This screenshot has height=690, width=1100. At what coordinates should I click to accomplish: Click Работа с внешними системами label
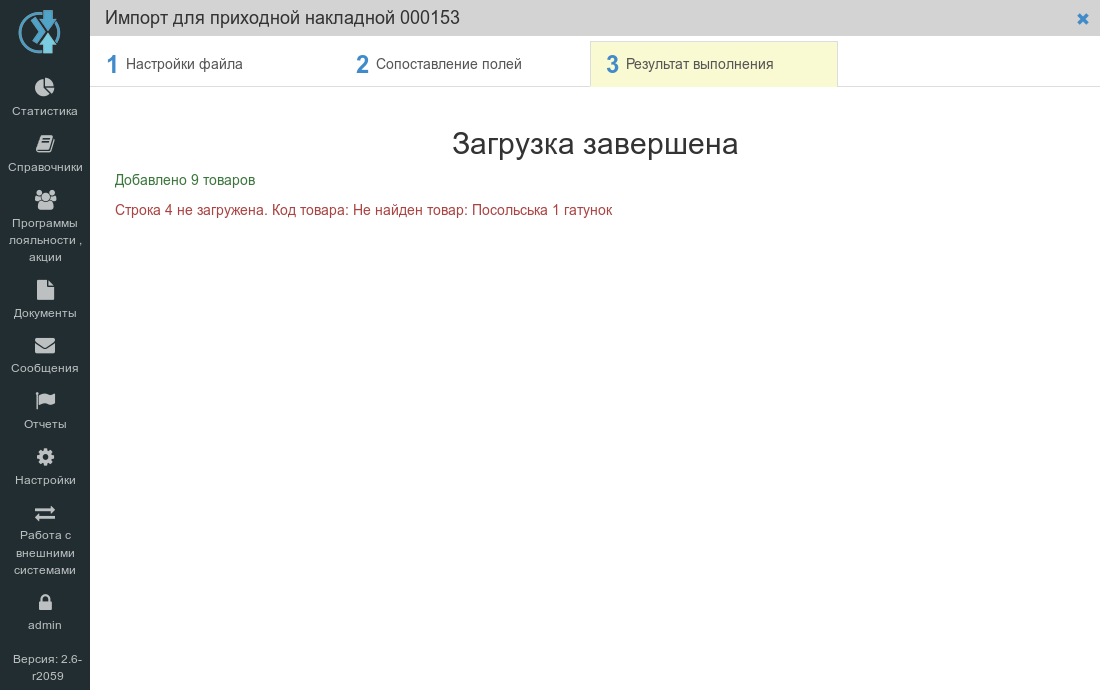45,553
